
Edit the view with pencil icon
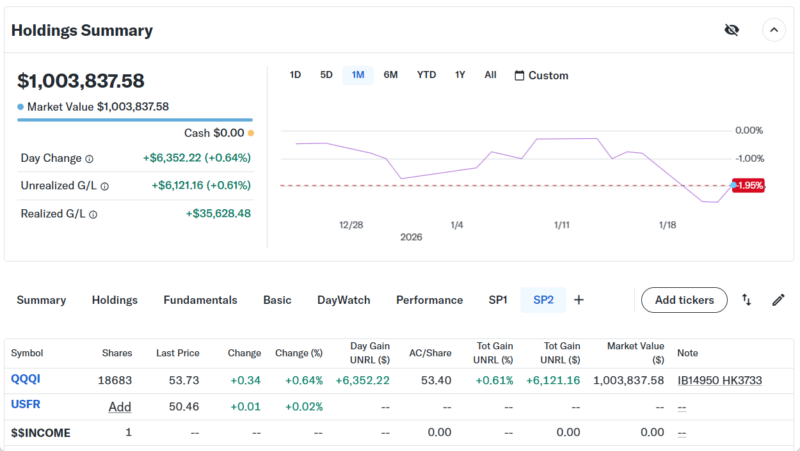[x=778, y=300]
